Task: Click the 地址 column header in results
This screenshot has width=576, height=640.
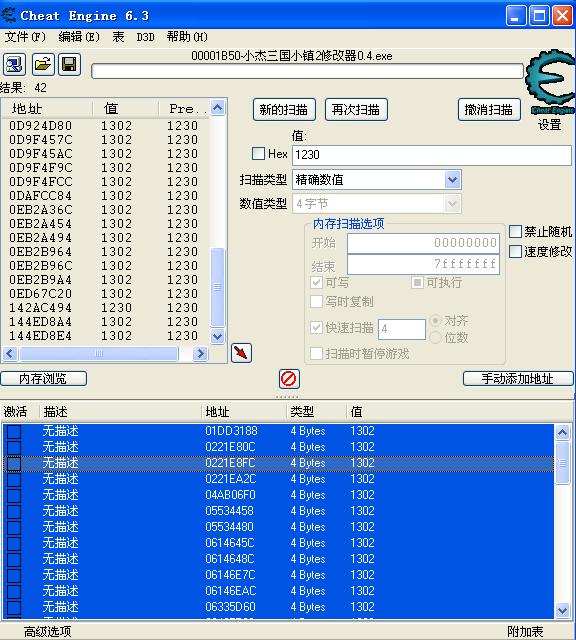Action: (x=47, y=109)
